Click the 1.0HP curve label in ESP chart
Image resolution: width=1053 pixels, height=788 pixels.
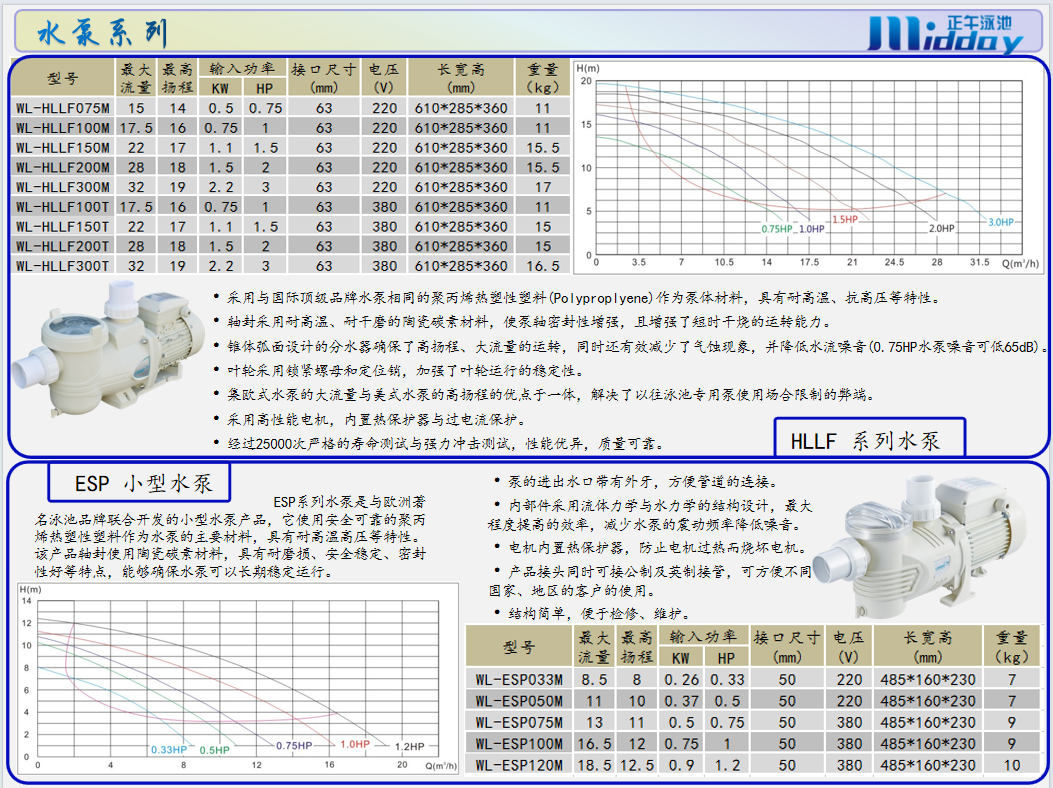click(355, 744)
